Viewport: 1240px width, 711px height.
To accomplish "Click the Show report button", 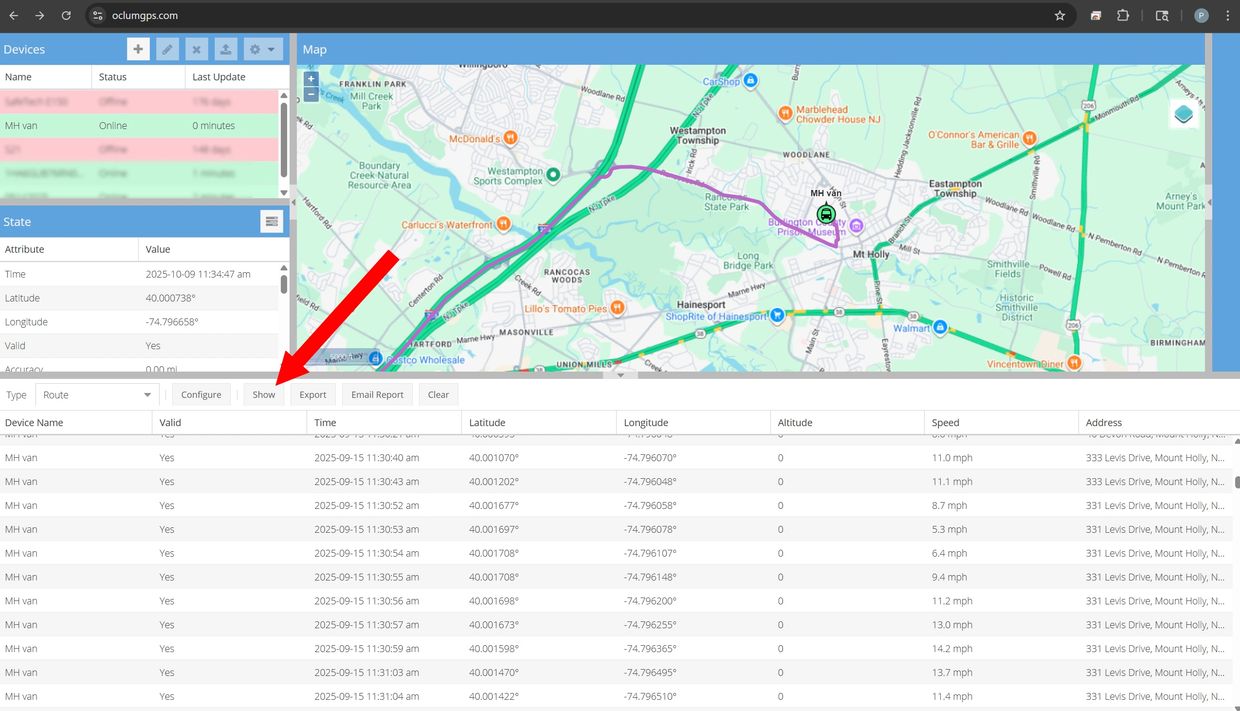I will pyautogui.click(x=264, y=395).
